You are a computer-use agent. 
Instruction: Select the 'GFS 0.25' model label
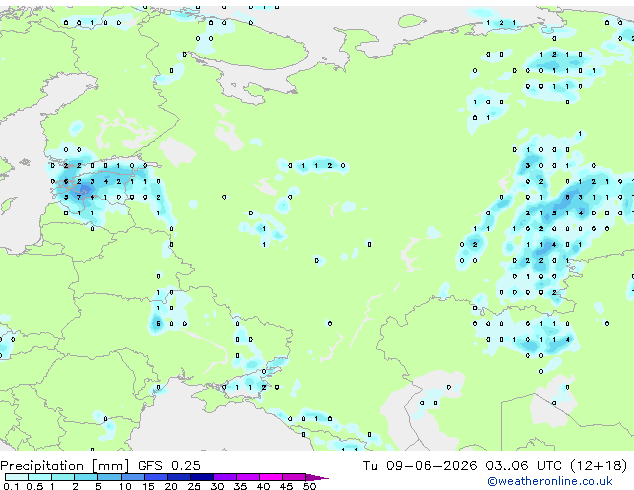coord(169,466)
